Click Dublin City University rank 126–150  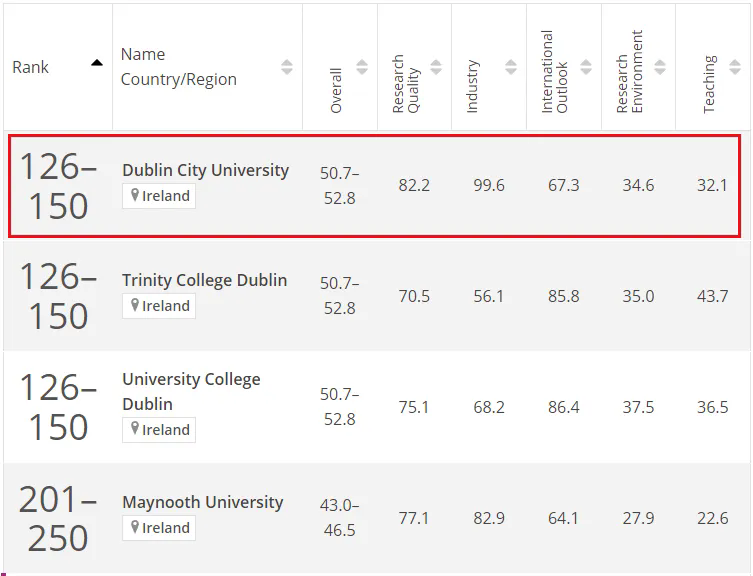point(58,186)
